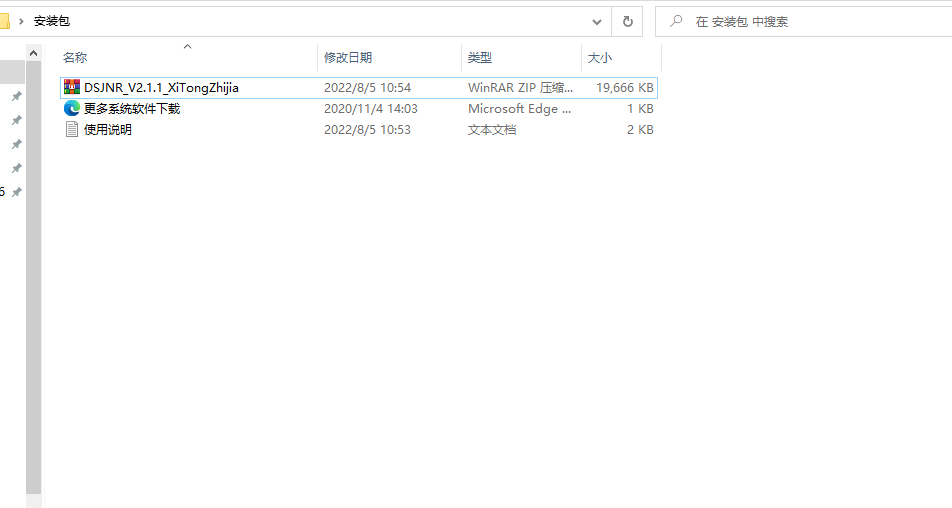Click the magnifier icon in search box

[676, 21]
